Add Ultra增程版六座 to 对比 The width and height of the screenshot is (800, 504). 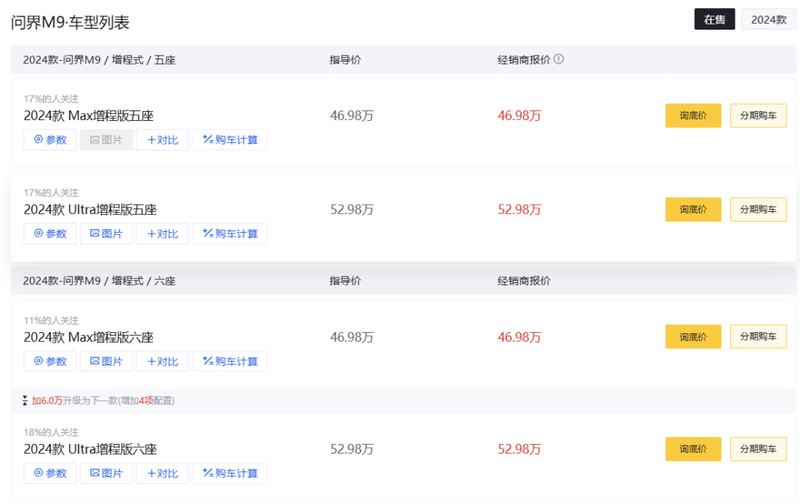(x=162, y=473)
